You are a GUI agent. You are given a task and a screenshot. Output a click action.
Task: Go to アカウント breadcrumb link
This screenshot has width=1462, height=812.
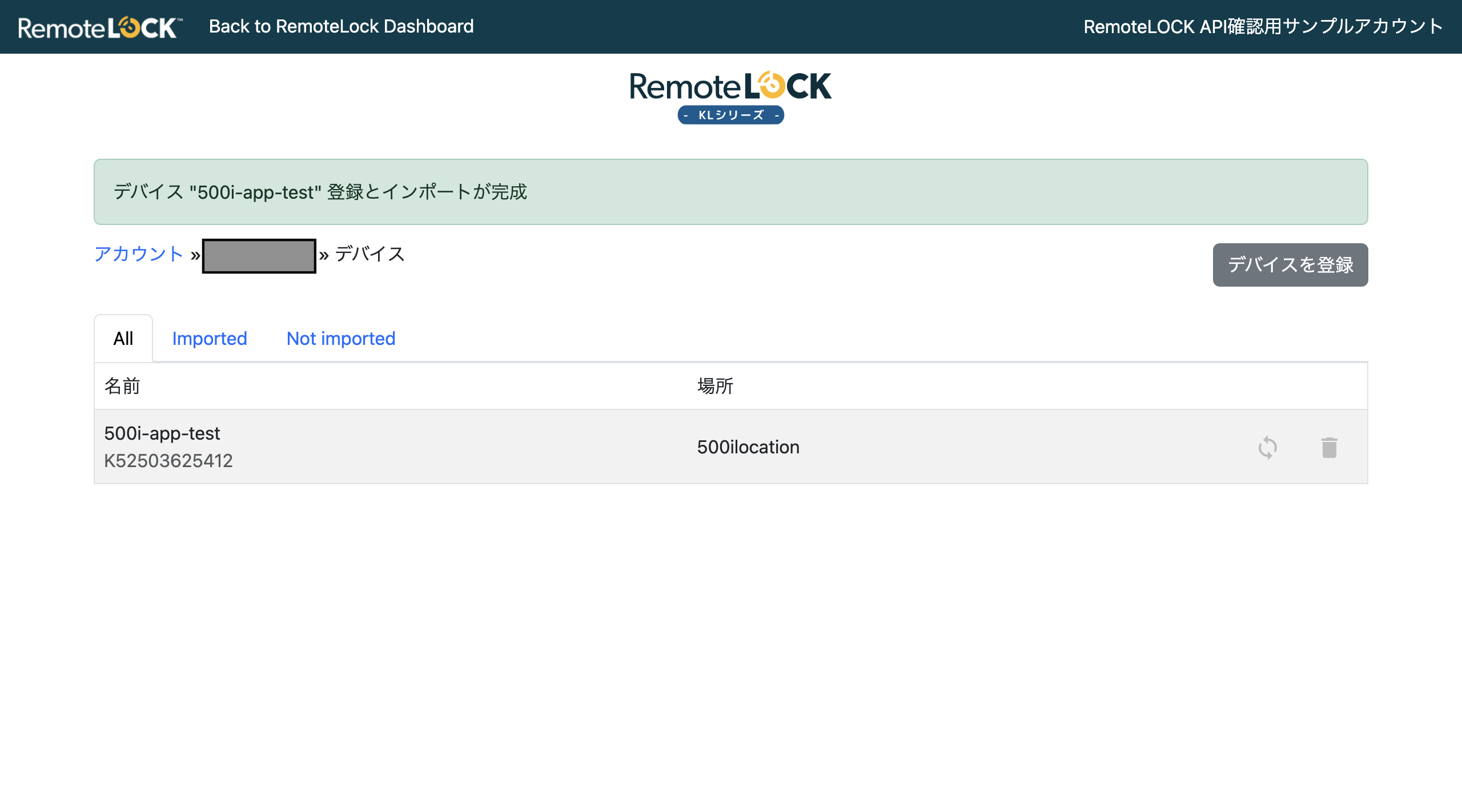coord(139,254)
